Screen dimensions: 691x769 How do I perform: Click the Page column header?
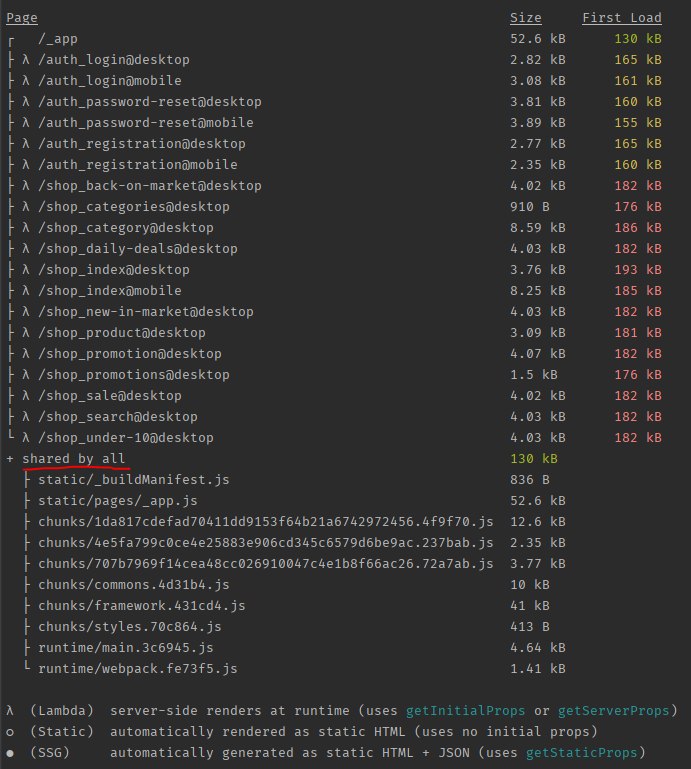22,18
